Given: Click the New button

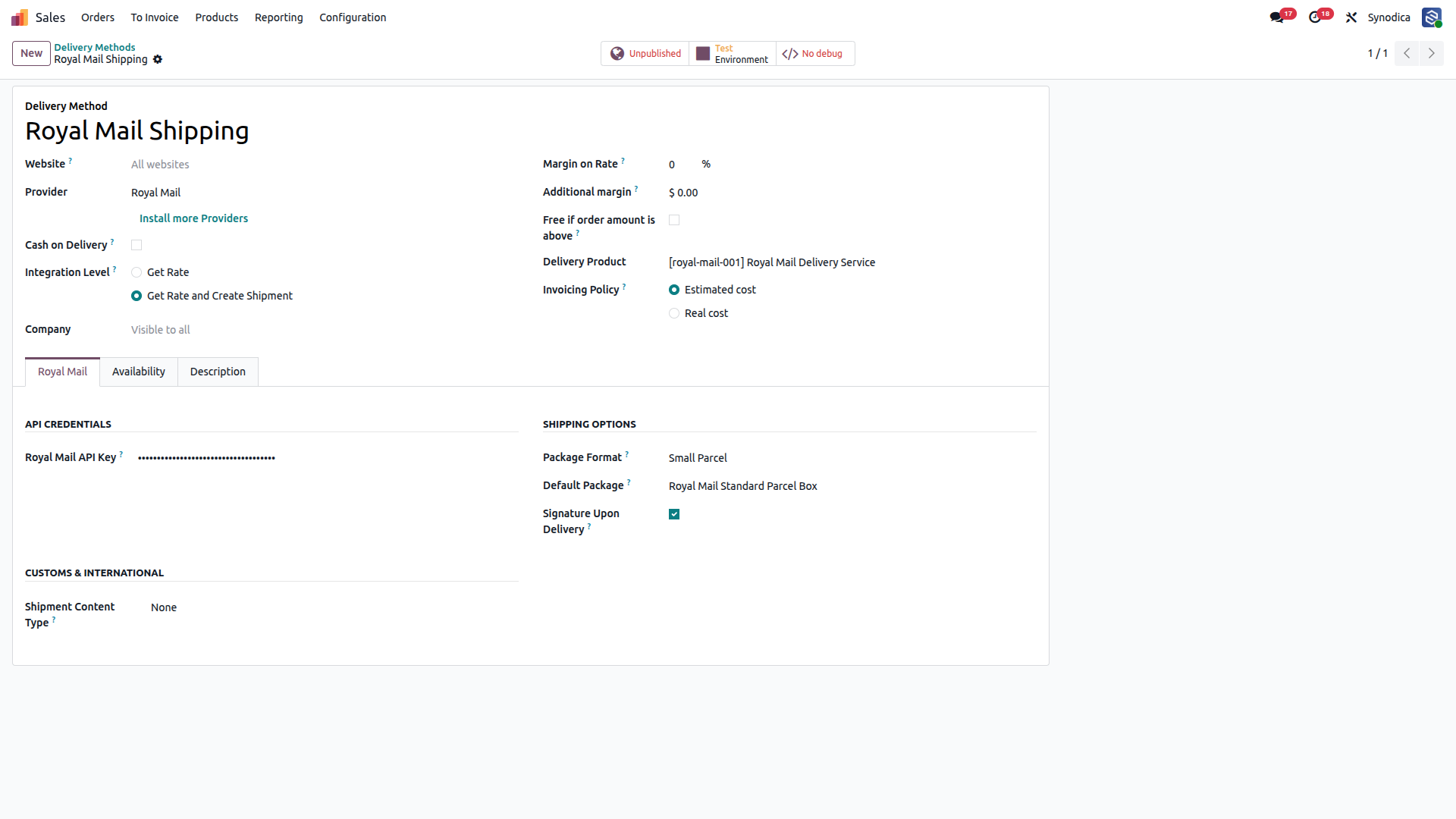Looking at the screenshot, I should [31, 53].
